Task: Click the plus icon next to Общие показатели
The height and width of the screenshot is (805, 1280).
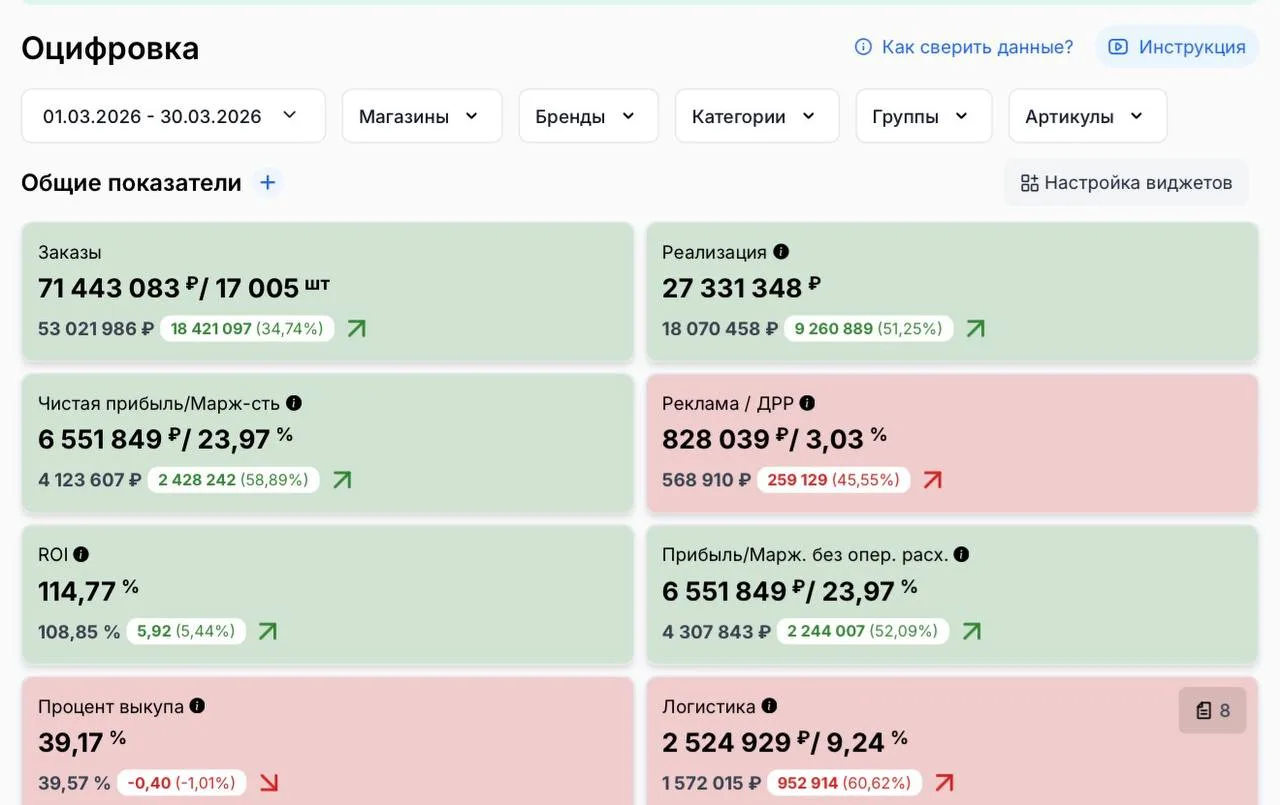Action: [267, 183]
